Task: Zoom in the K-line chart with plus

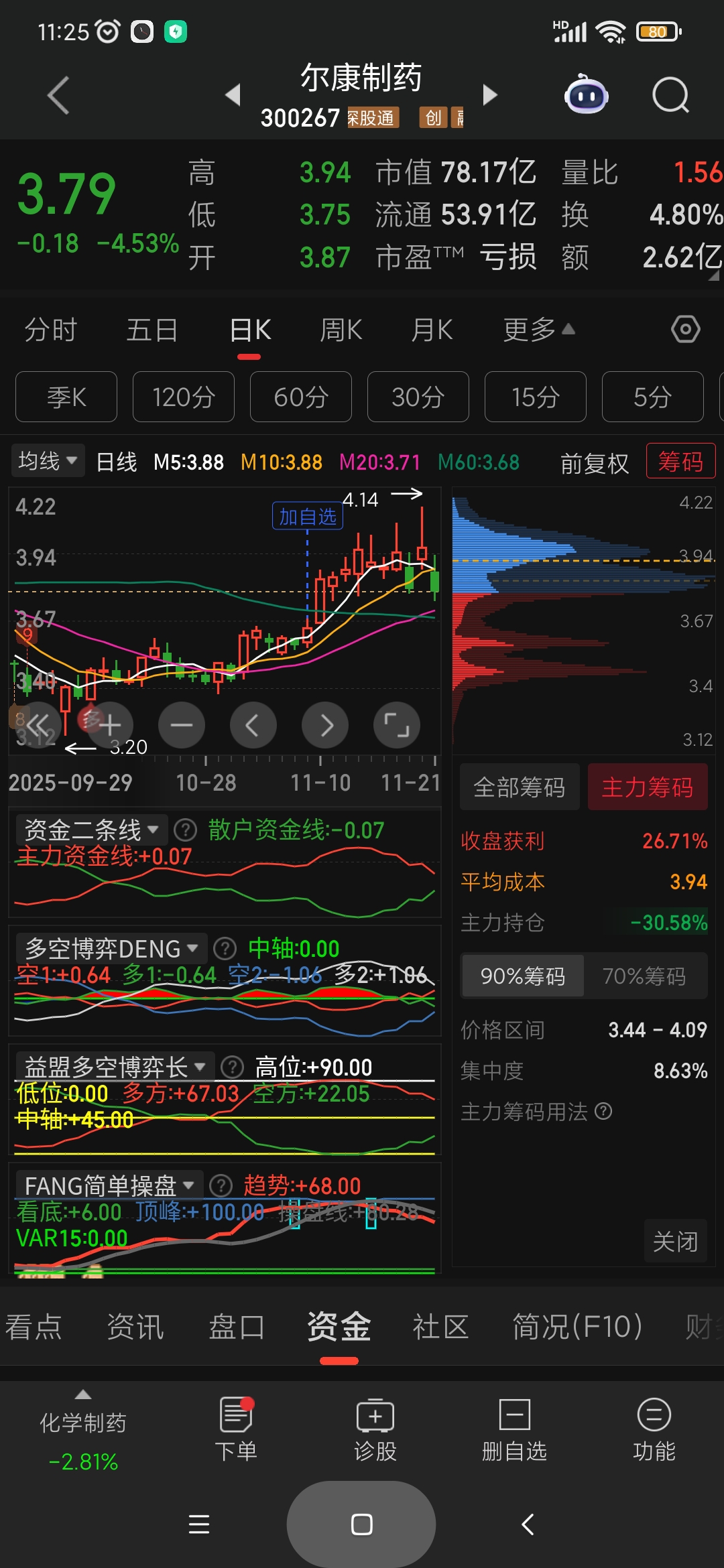Action: (x=110, y=725)
